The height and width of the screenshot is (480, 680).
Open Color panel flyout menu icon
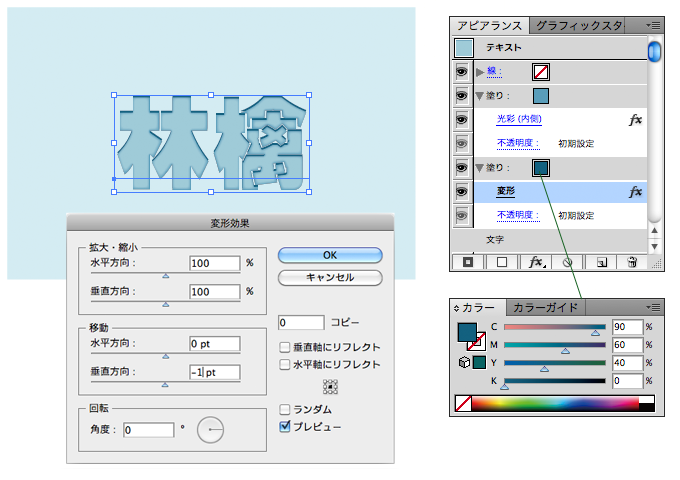(x=654, y=307)
